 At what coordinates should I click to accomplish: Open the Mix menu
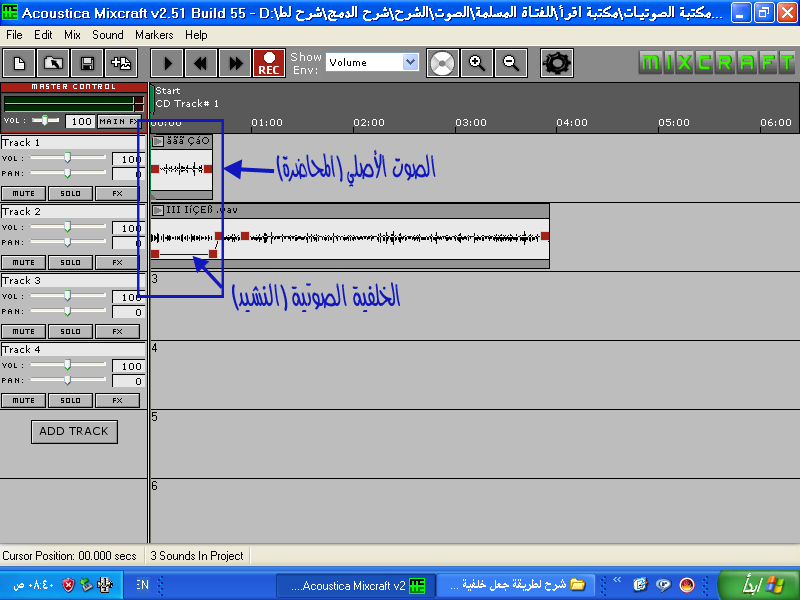[x=72, y=35]
